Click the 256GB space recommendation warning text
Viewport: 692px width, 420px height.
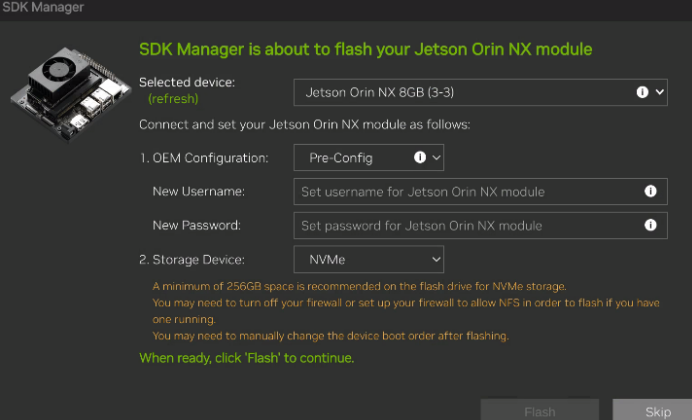click(359, 287)
